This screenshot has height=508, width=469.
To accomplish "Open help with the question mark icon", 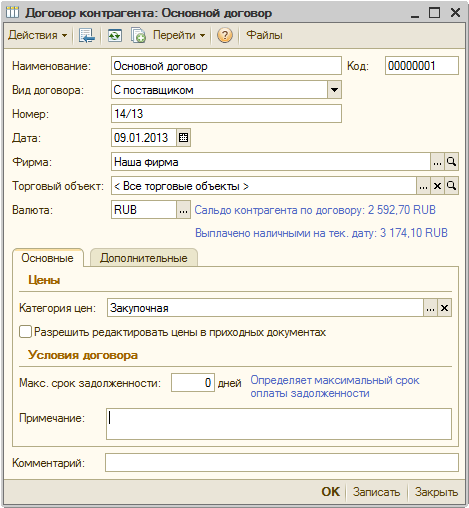I will coord(225,35).
